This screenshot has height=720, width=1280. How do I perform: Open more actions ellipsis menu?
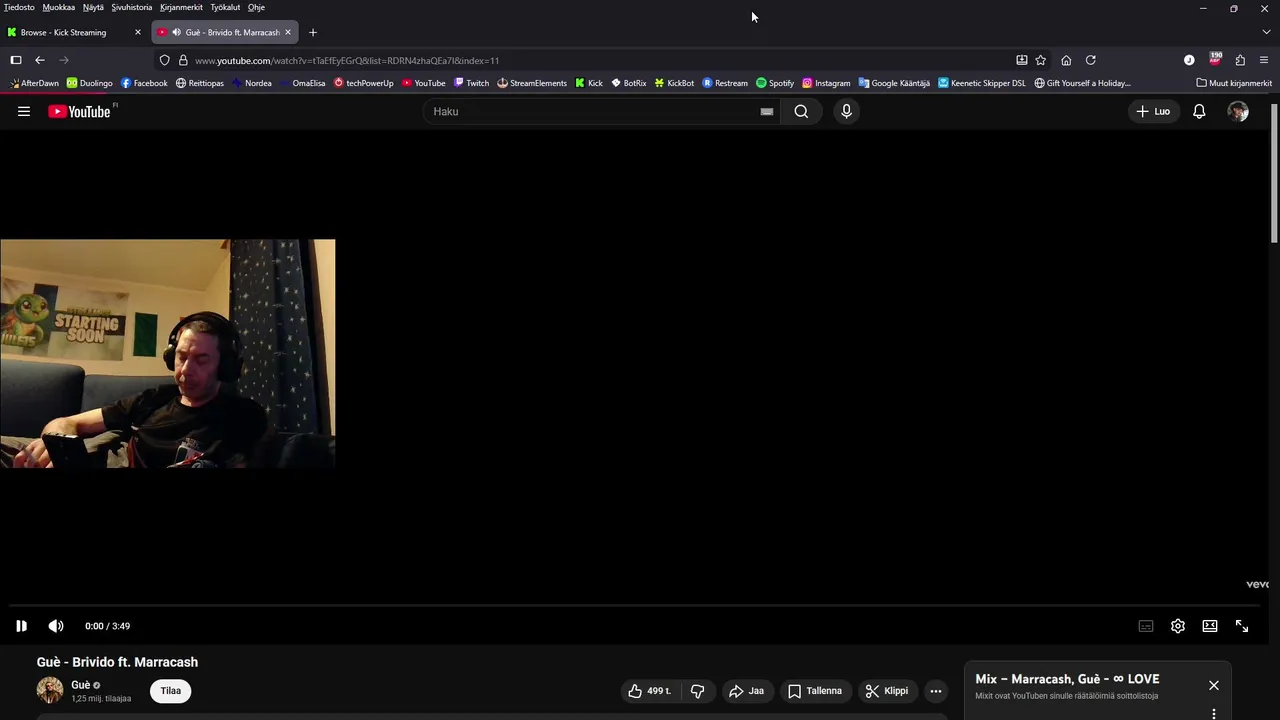pos(936,691)
